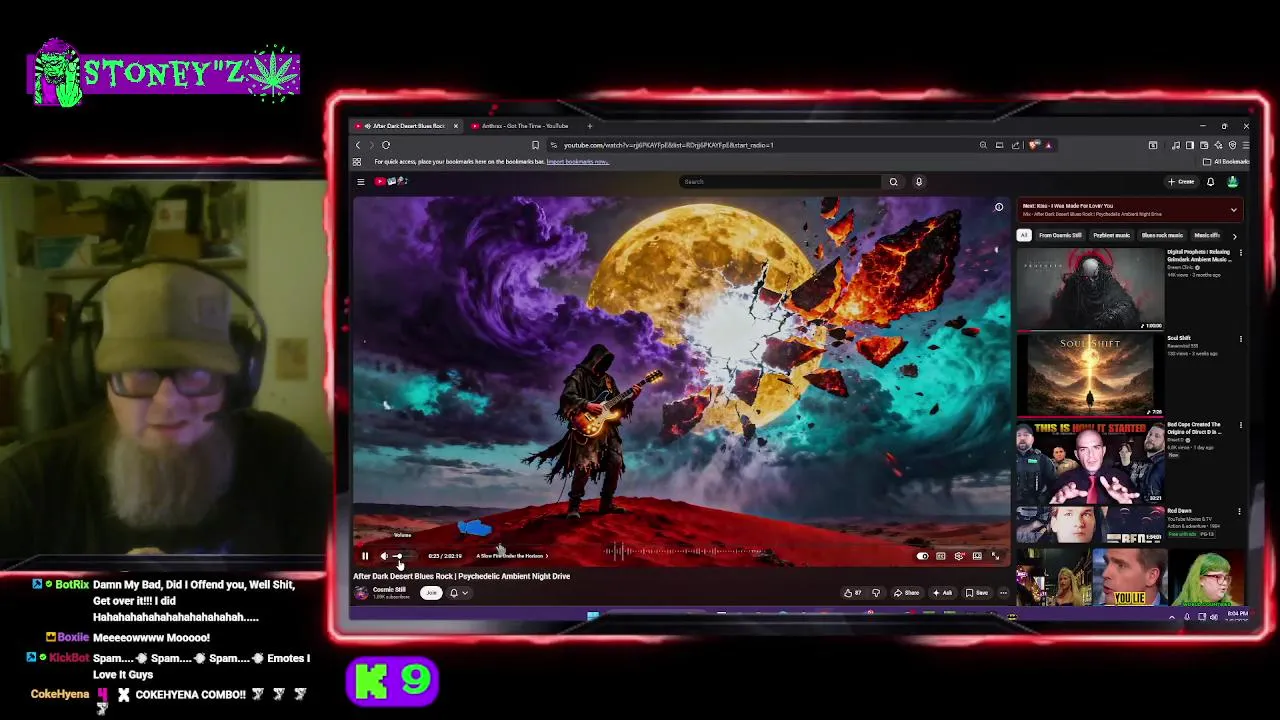Bookmark this page with the address-bar icon
The width and height of the screenshot is (1280, 720).
[x=535, y=145]
